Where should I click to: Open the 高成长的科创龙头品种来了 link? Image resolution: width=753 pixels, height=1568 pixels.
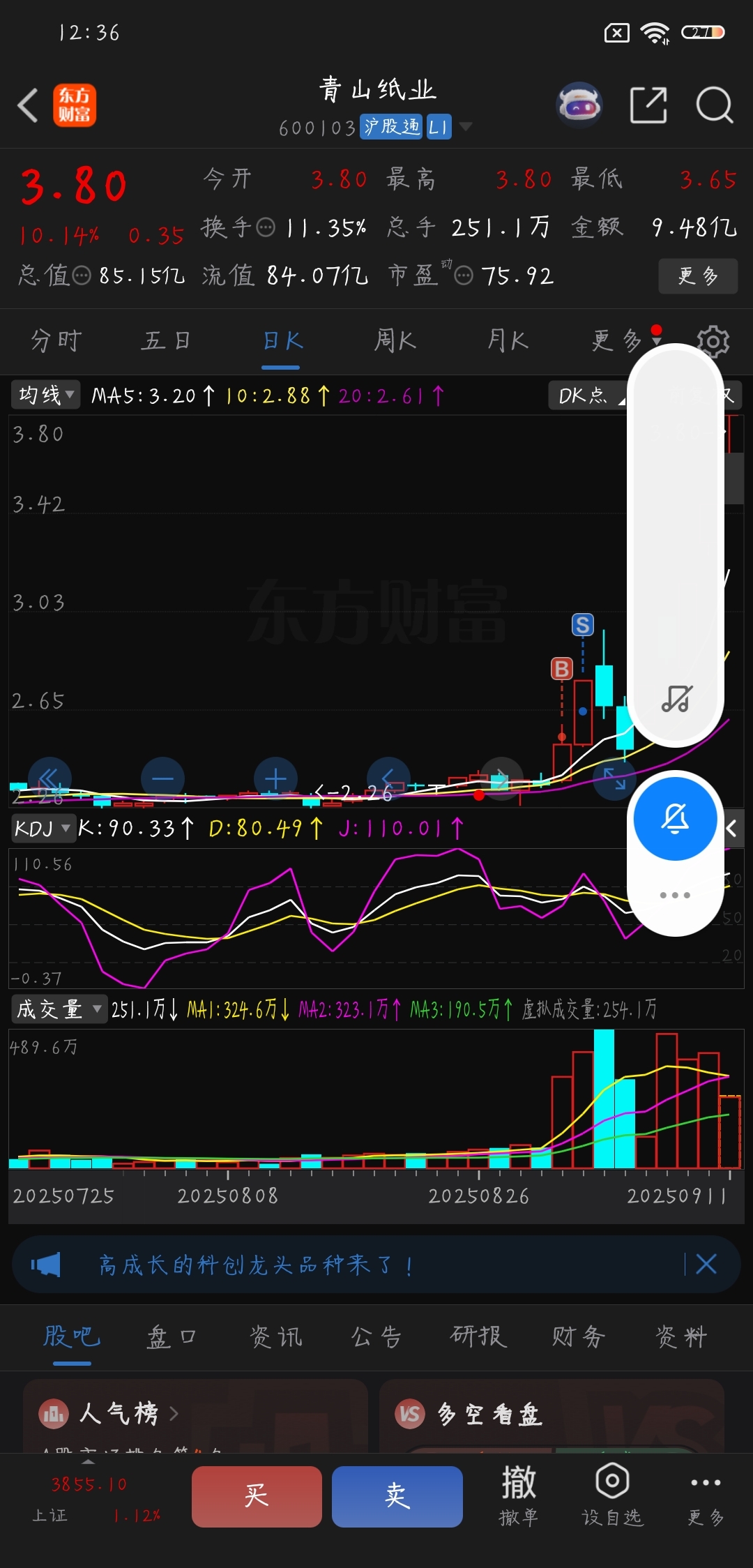255,1265
